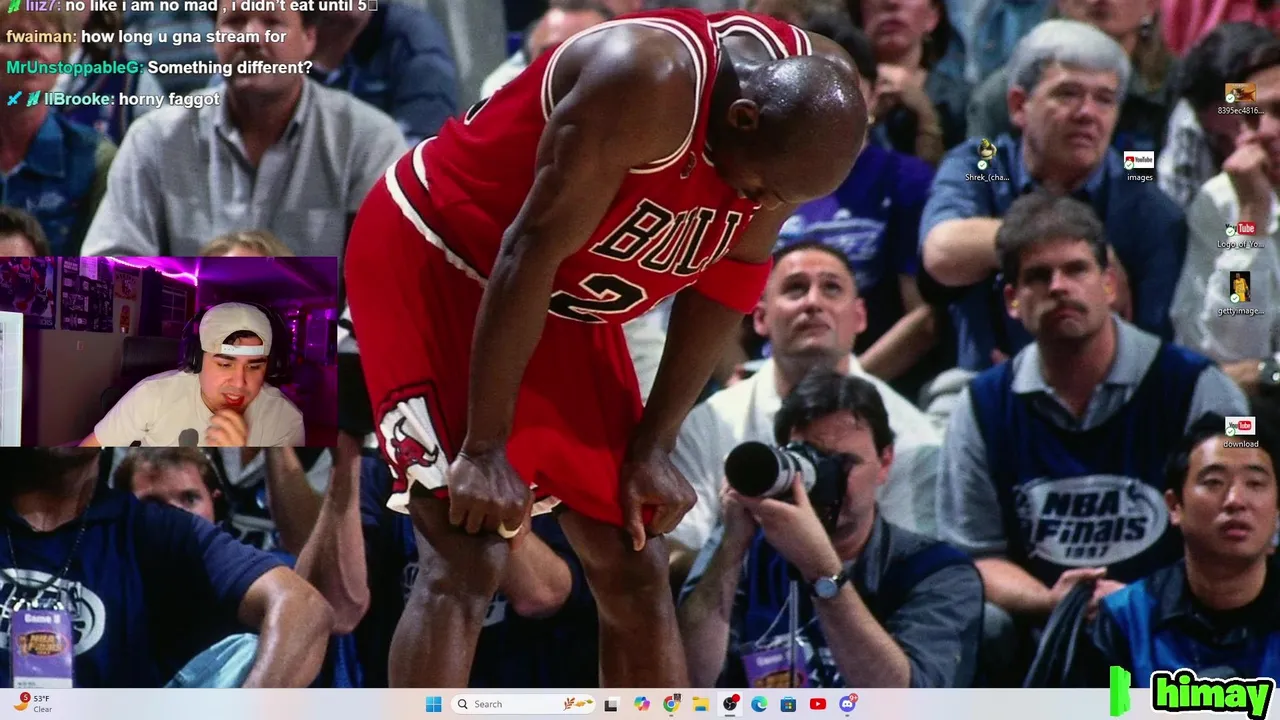Screen dimensions: 1280x720
Task: Open File Explorer from the taskbar
Action: click(700, 704)
